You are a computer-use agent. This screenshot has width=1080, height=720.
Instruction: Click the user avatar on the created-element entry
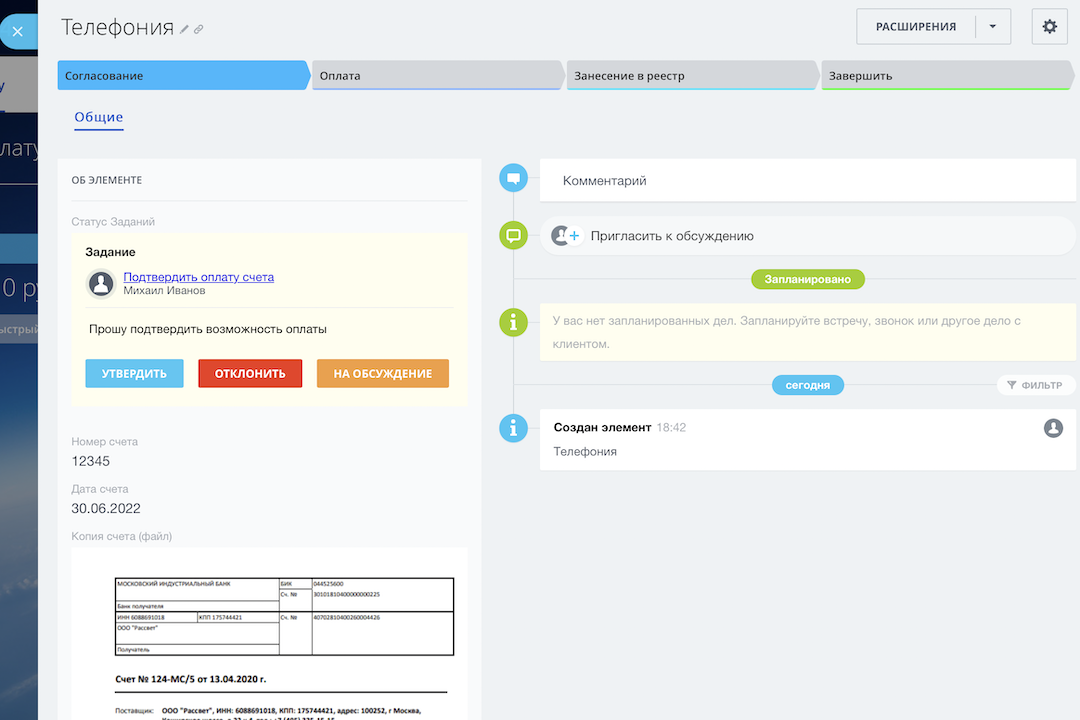point(1052,428)
